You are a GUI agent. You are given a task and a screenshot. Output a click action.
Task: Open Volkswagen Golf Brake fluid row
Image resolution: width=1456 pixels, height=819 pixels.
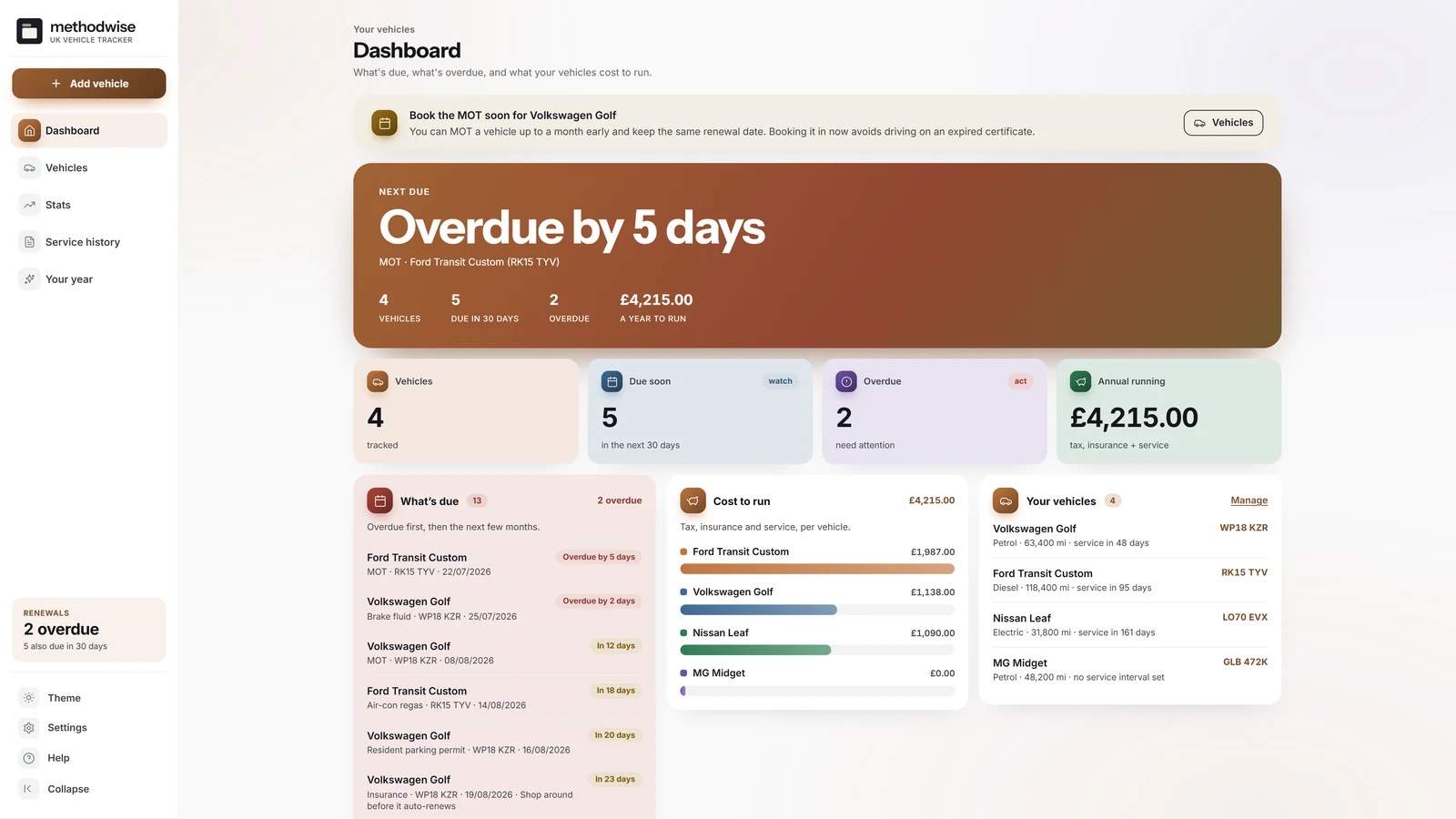(x=504, y=609)
